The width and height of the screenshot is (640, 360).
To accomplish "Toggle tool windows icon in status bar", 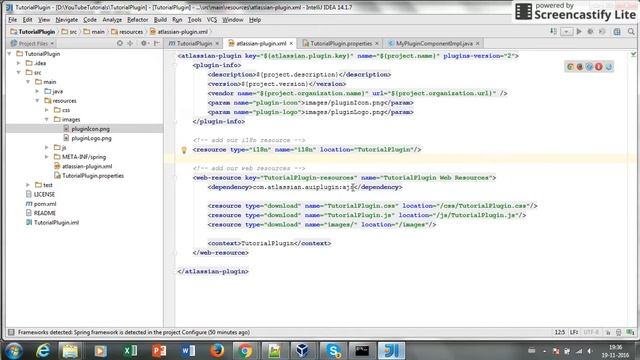I will click(11, 332).
